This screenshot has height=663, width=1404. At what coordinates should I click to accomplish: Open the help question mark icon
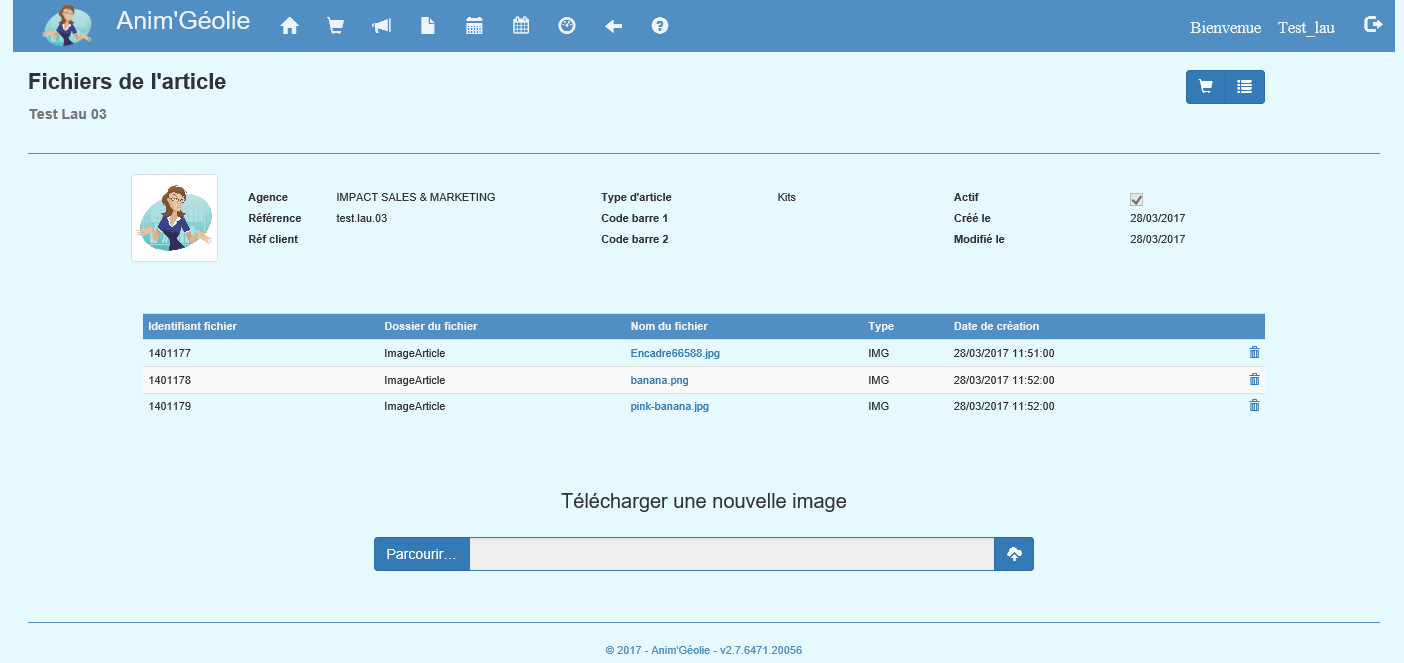click(660, 26)
